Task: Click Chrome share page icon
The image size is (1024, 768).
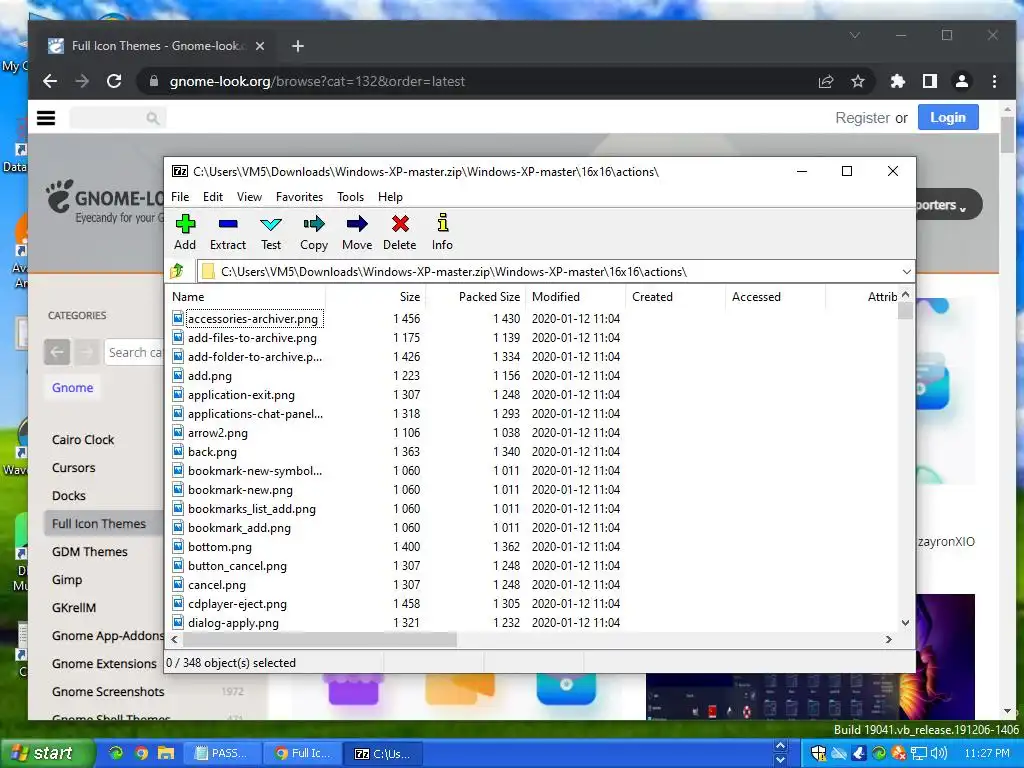Action: (x=826, y=81)
